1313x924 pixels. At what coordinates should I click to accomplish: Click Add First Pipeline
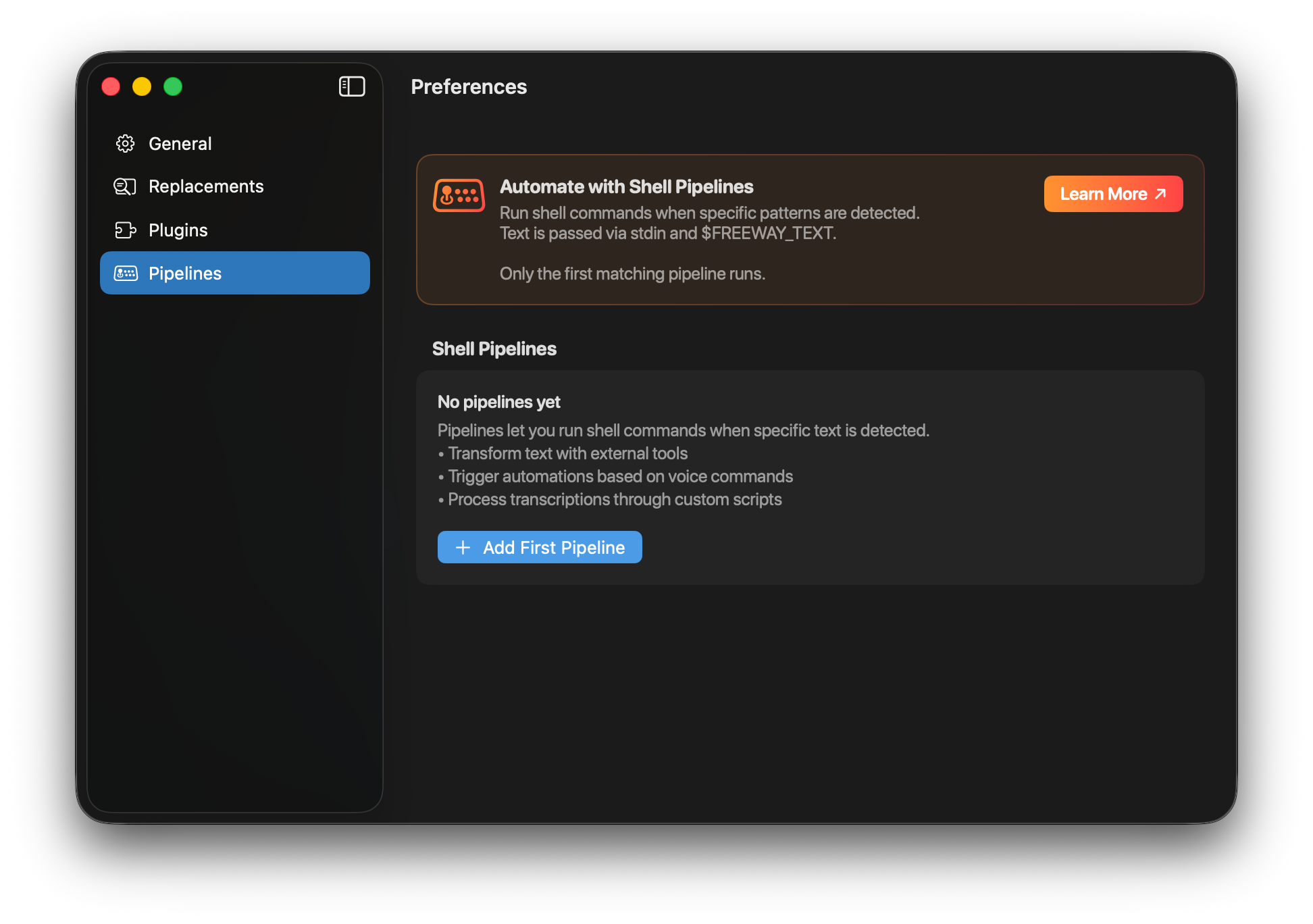(x=540, y=547)
